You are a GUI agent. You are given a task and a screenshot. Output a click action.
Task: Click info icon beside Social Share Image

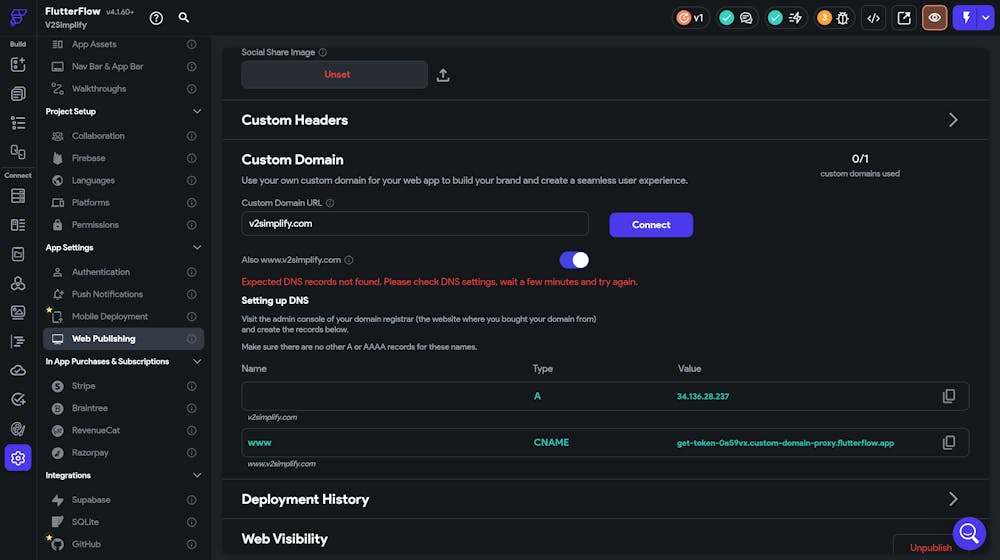[x=323, y=52]
